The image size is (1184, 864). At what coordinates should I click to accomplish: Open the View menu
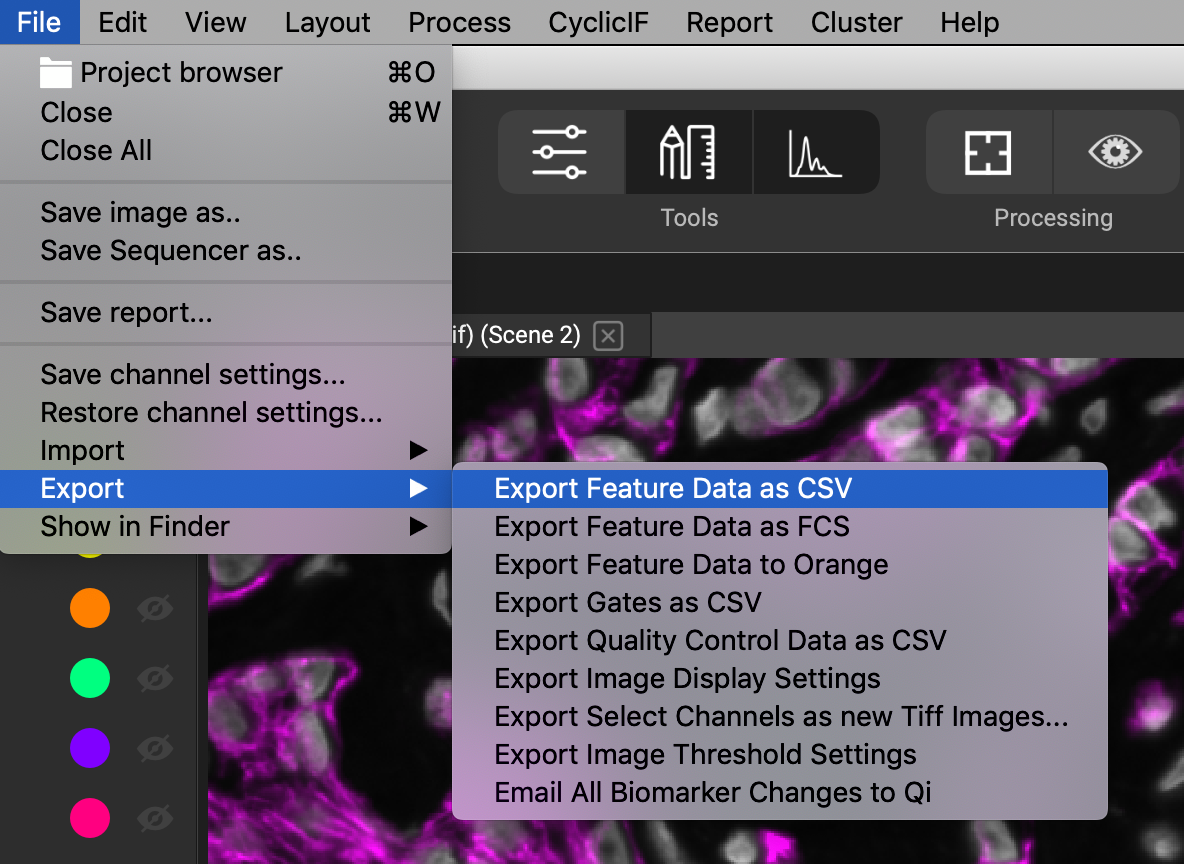click(x=215, y=22)
